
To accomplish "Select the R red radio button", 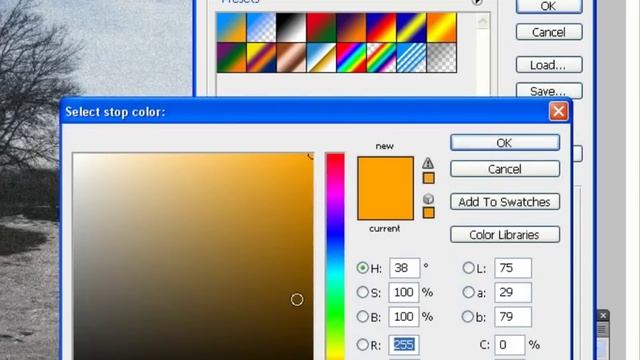I will 362,345.
